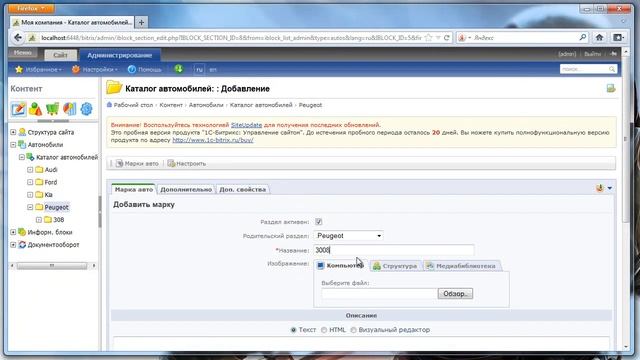Image resolution: width=640 pixels, height=360 pixels.
Task: Open the SiteUpdate link
Action: (247, 125)
